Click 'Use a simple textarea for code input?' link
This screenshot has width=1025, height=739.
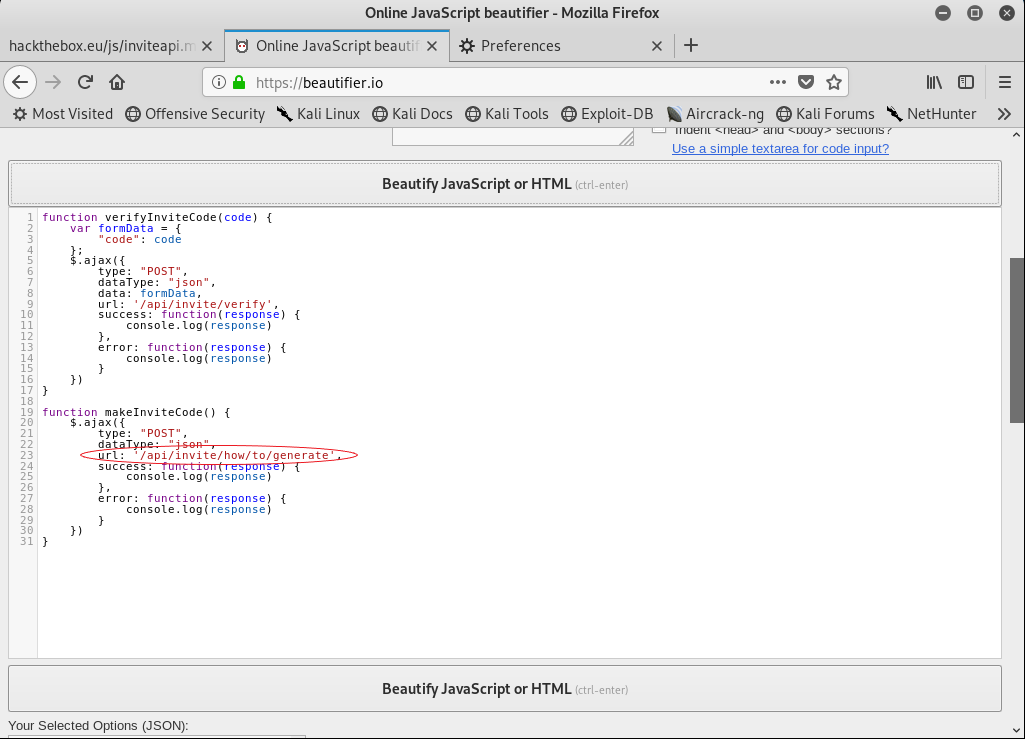tap(780, 149)
